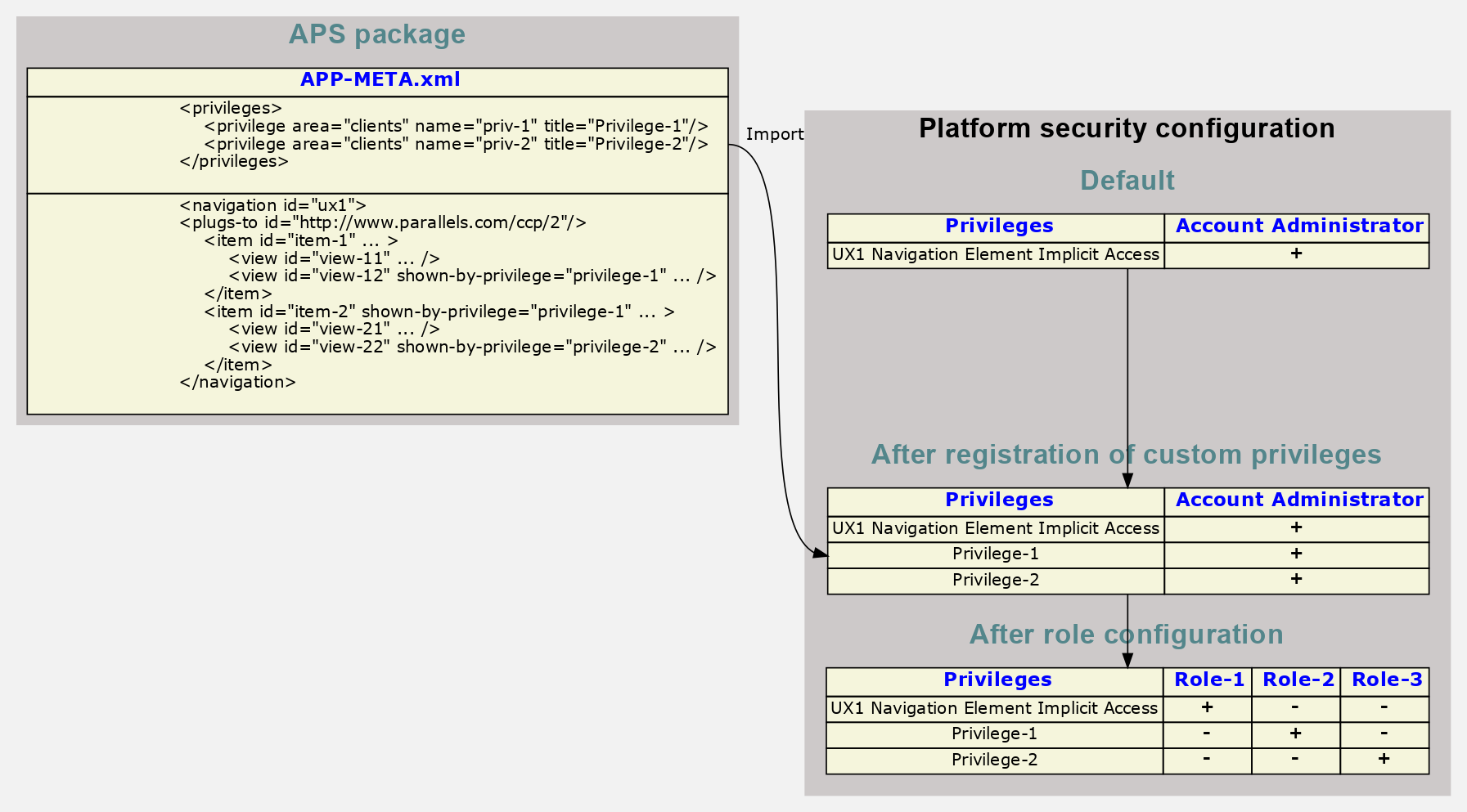Screen dimensions: 1467x812
Task: Click the item-2 opening tag line
Action: click(x=439, y=312)
